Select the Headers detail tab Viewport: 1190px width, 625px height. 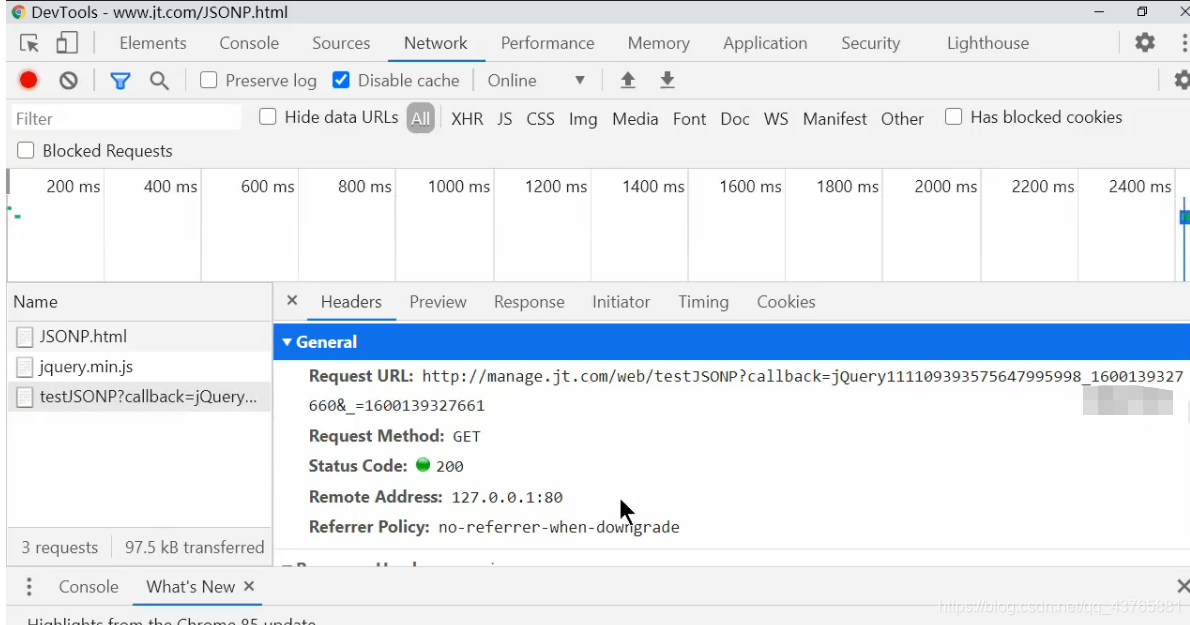[351, 302]
